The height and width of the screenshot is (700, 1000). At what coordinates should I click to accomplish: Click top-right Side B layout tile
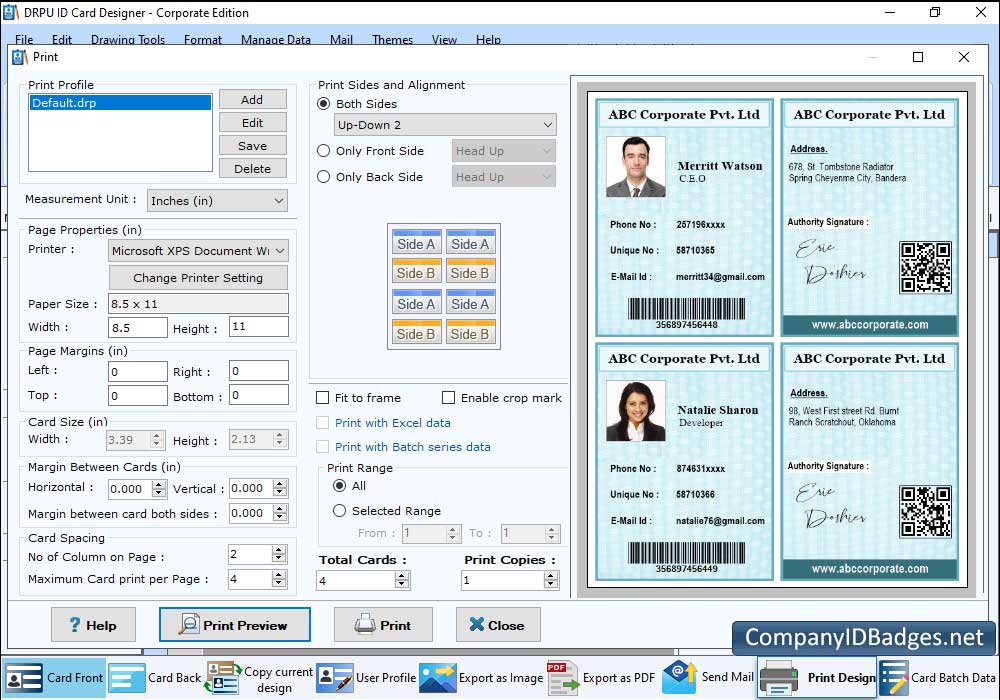(469, 272)
